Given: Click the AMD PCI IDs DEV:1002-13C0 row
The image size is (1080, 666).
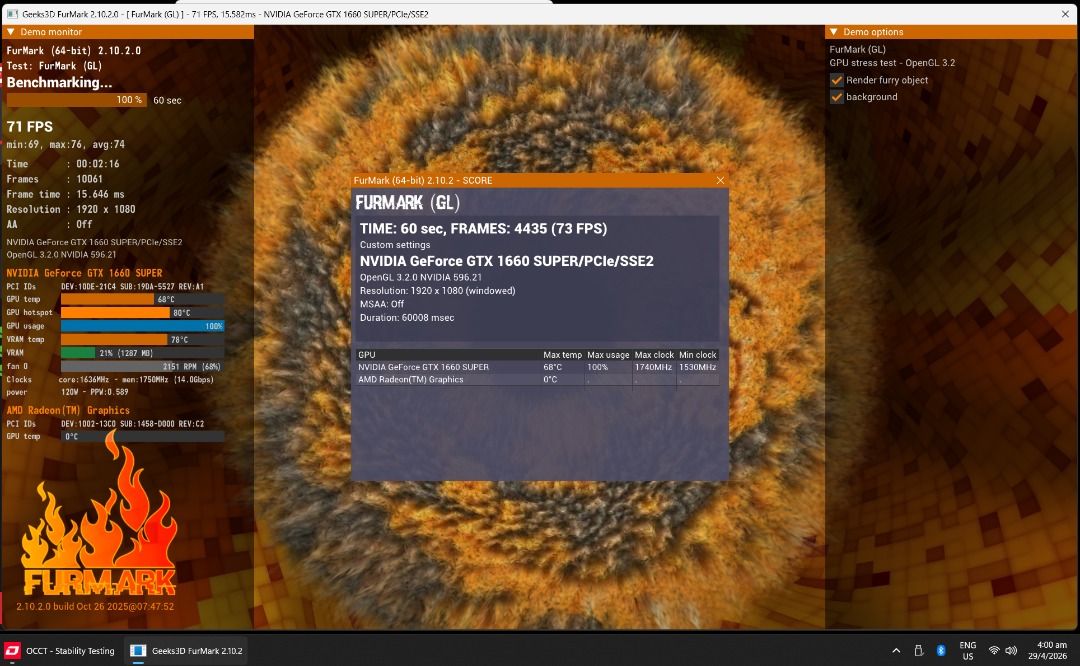Looking at the screenshot, I should click(x=105, y=424).
